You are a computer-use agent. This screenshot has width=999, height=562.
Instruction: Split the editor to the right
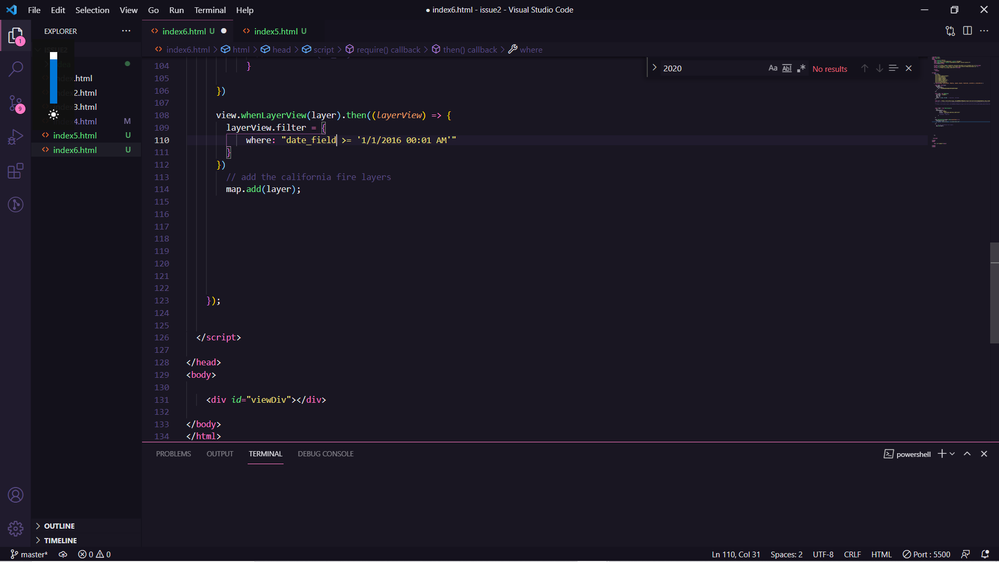click(967, 31)
